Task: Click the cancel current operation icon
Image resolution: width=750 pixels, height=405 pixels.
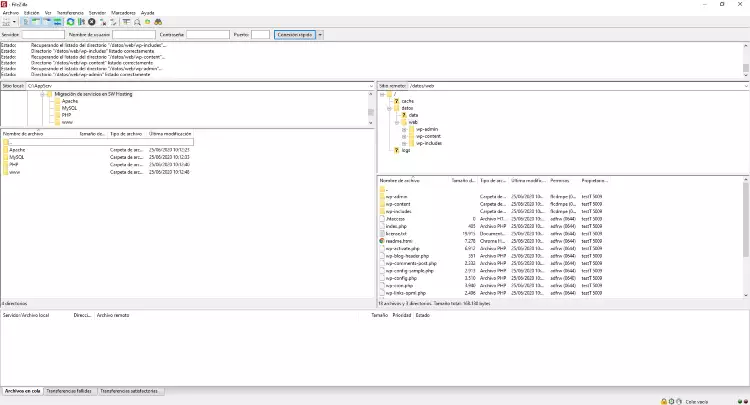Action: click(x=92, y=21)
